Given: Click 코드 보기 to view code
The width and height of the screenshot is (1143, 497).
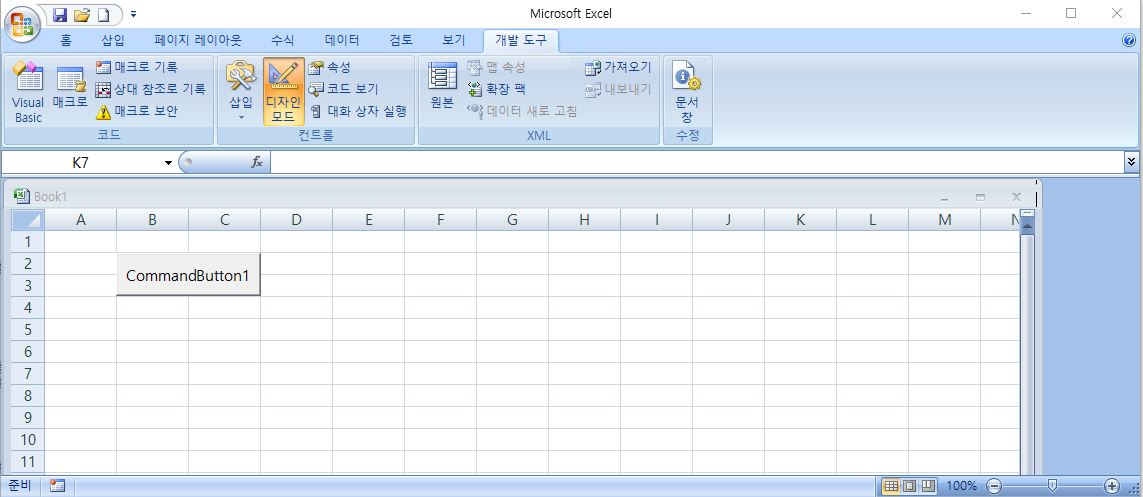Looking at the screenshot, I should coord(344,89).
